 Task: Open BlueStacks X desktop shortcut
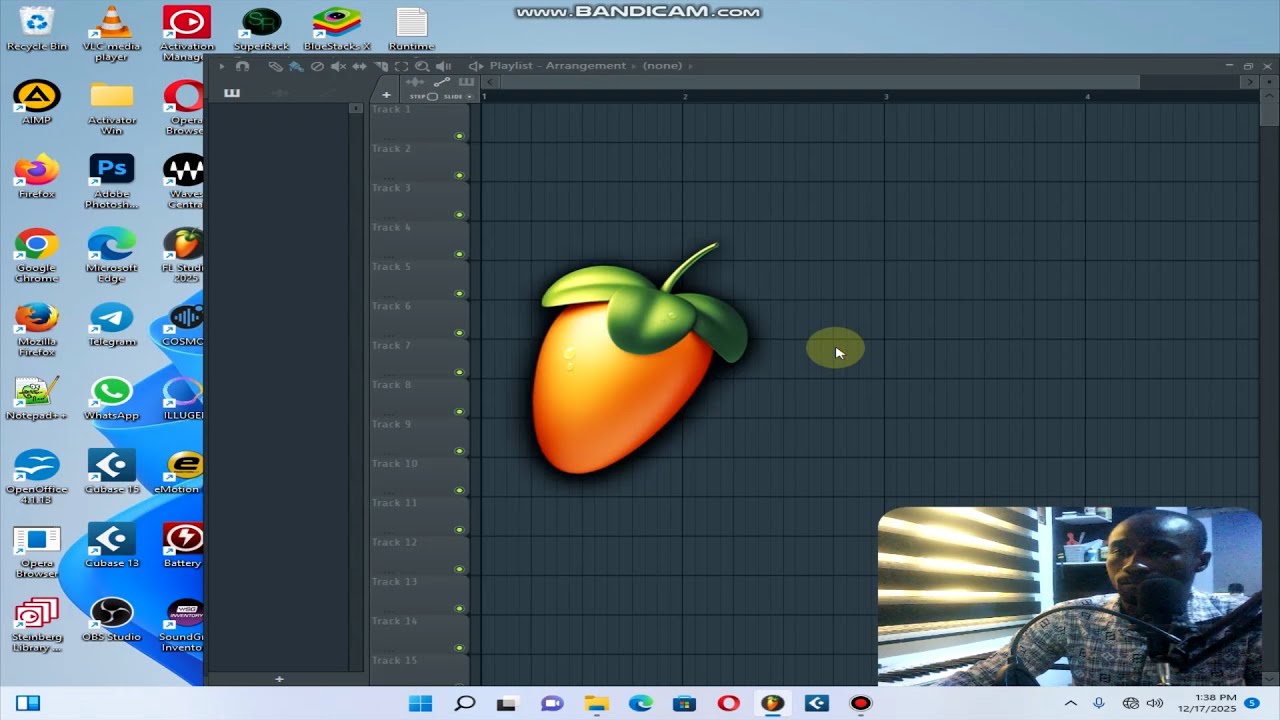coord(337,28)
